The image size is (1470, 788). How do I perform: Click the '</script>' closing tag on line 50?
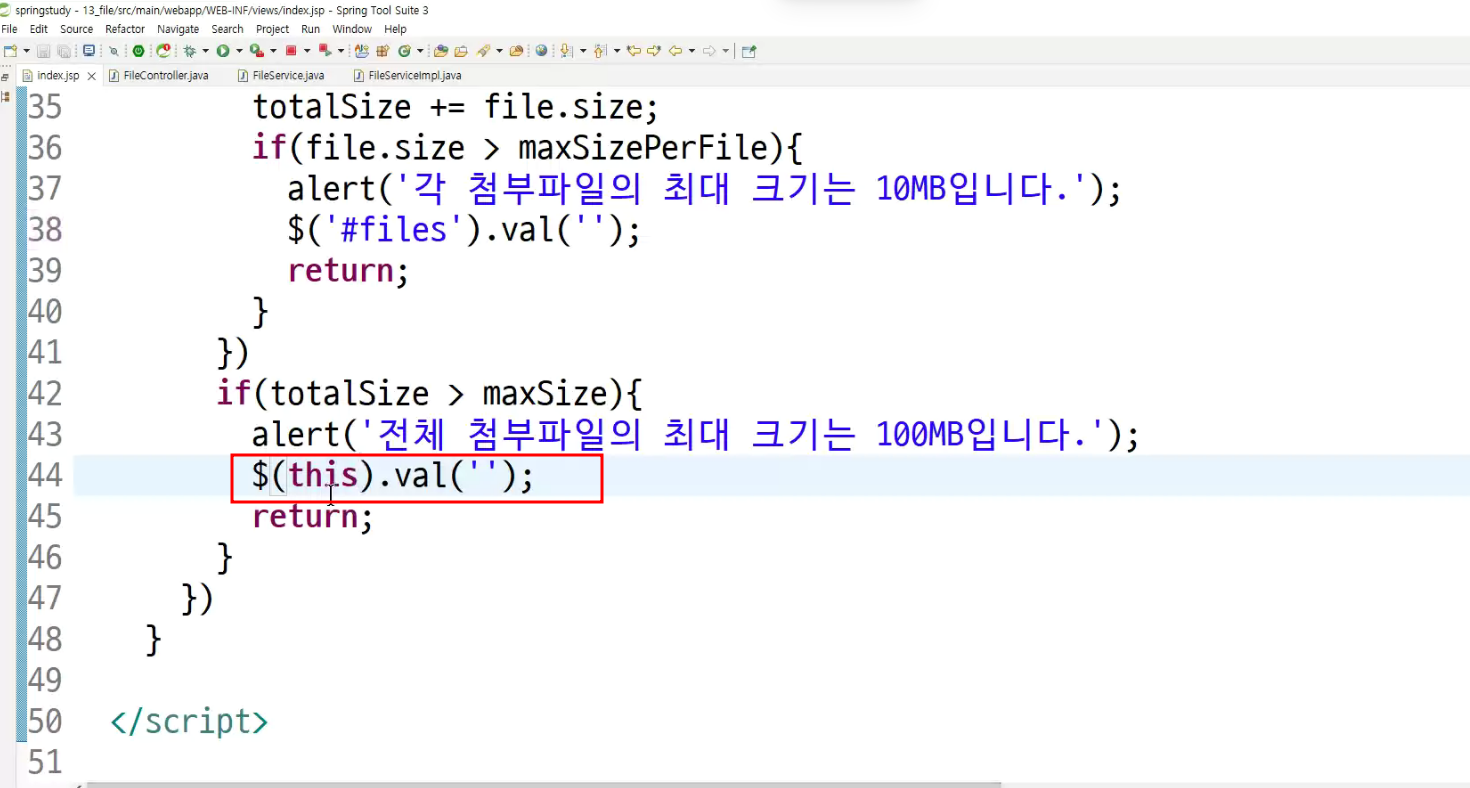189,721
